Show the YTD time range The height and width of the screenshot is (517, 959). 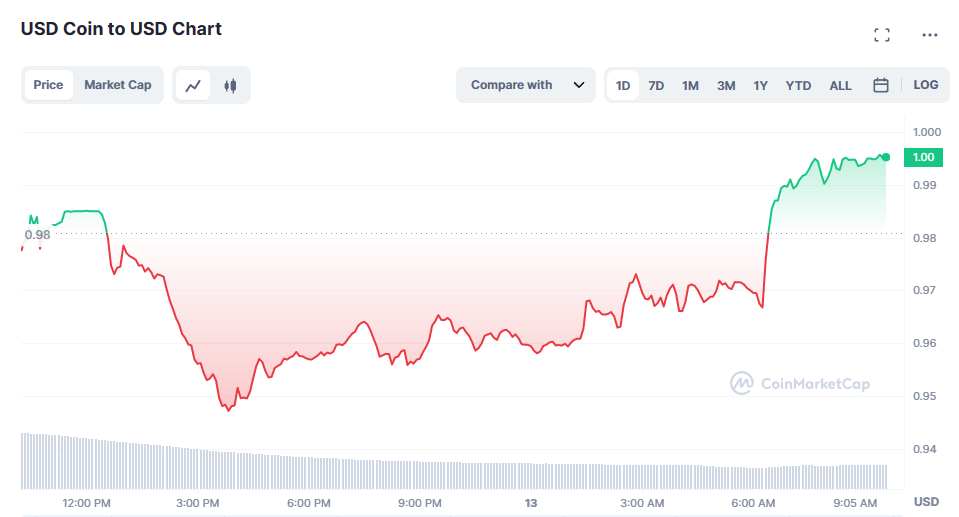[x=798, y=85]
